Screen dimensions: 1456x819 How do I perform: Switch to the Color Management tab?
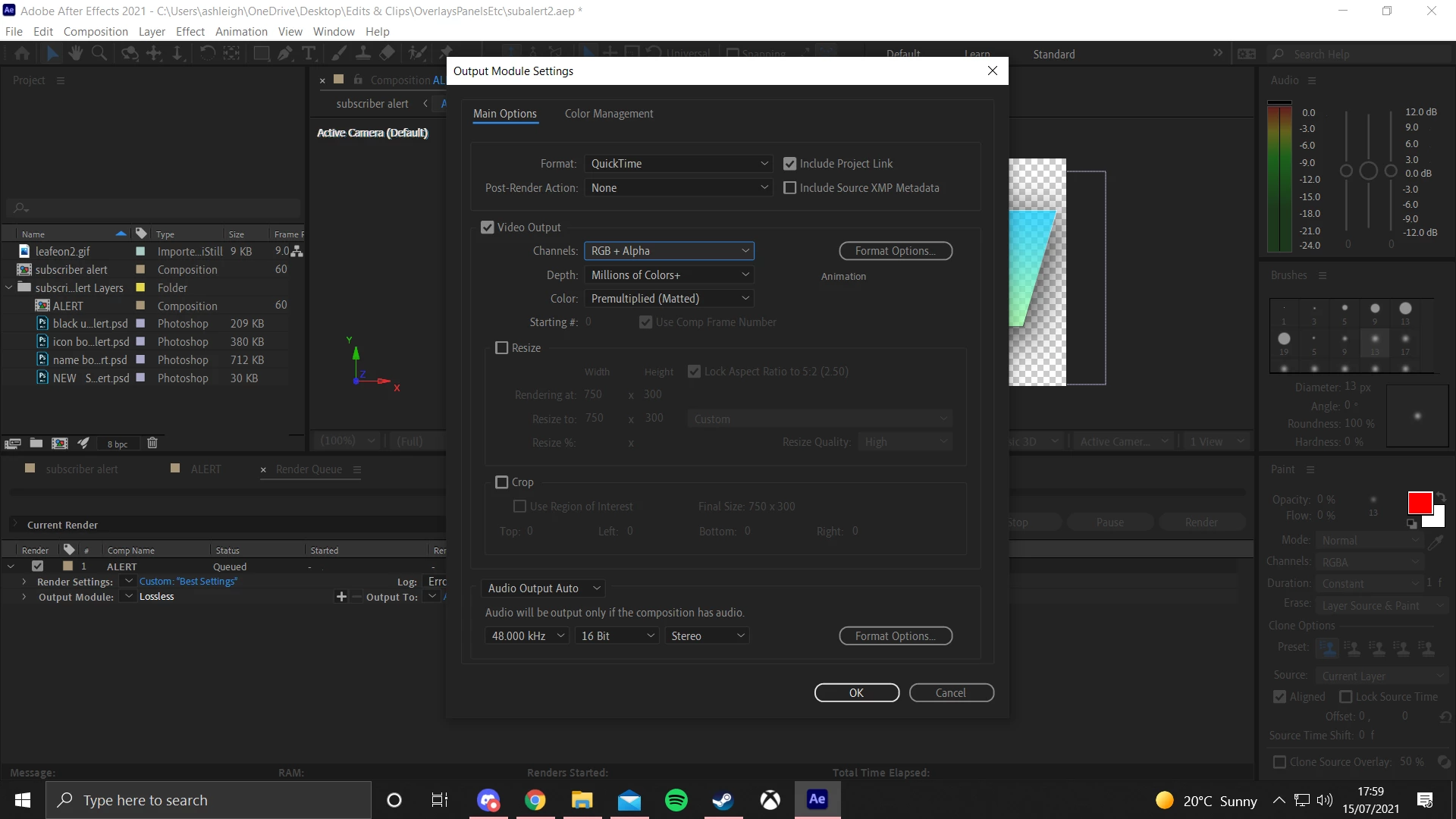tap(608, 114)
